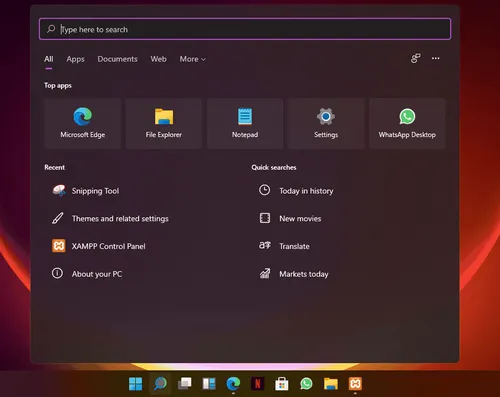Open Netflix on taskbar
Viewport: 500px width, 397px height.
tap(258, 384)
